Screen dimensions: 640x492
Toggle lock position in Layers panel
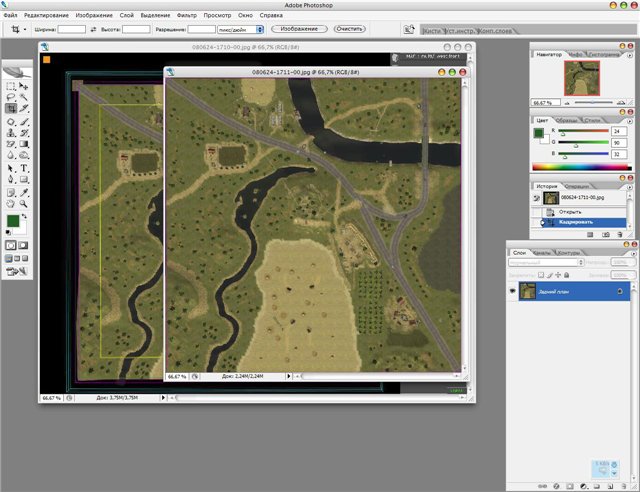(x=558, y=275)
